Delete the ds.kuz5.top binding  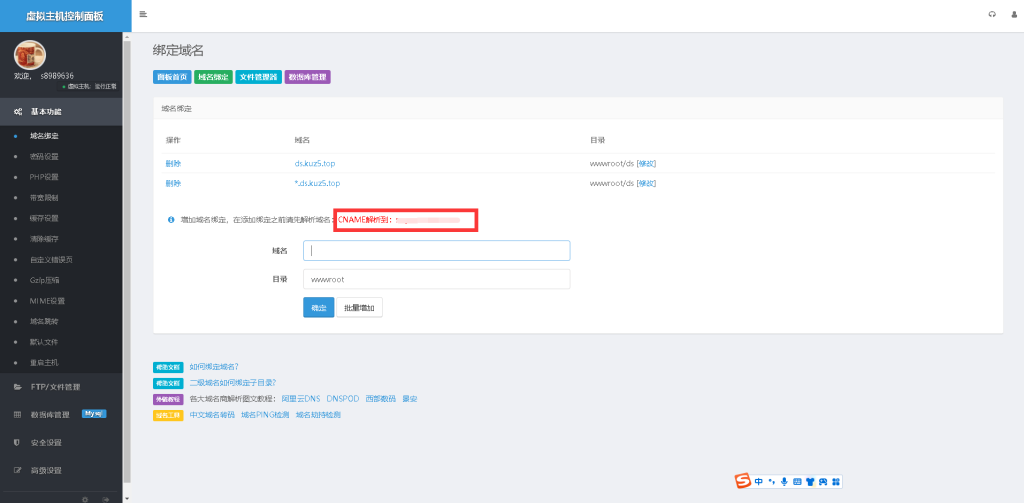173,163
